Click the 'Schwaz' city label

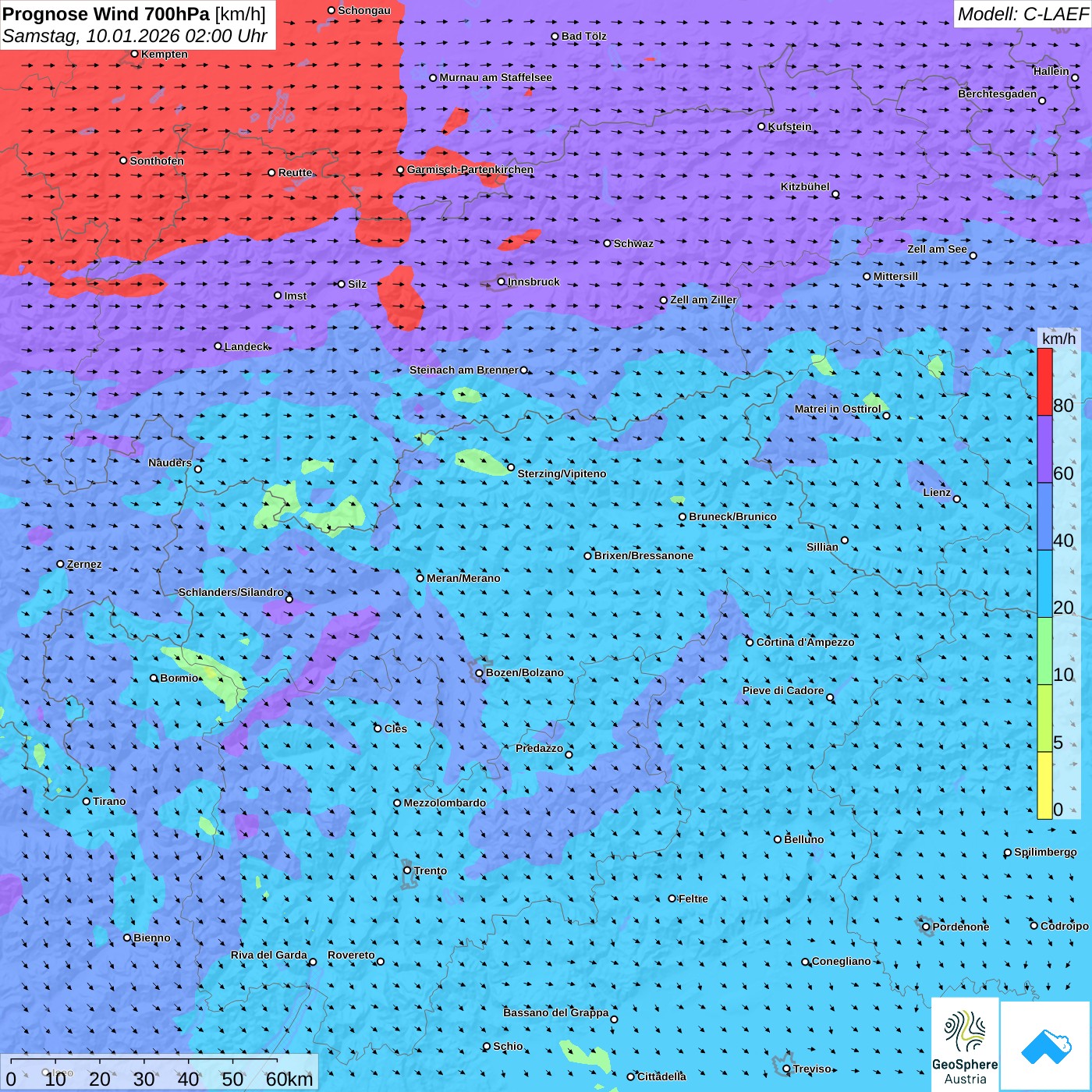[633, 243]
